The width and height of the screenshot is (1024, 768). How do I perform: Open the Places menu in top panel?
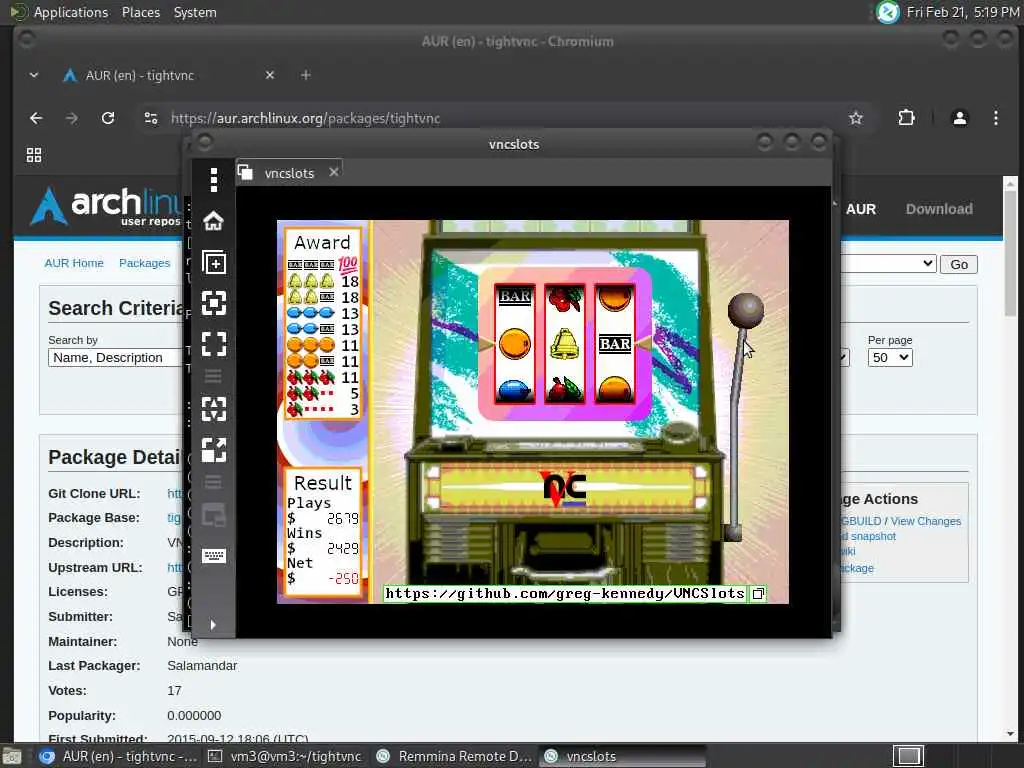point(140,12)
